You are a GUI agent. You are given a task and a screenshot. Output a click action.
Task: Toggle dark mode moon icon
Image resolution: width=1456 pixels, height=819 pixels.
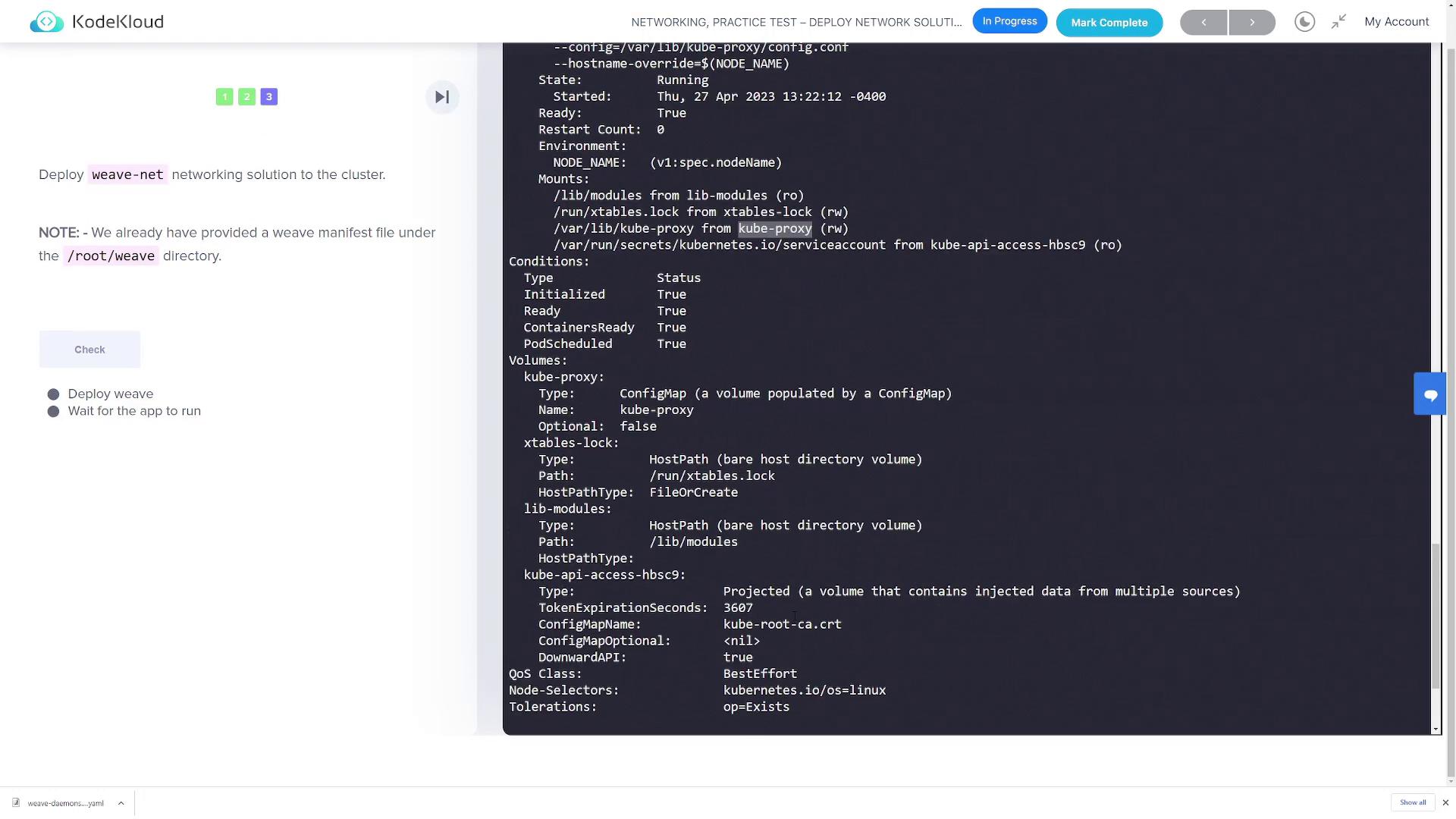click(x=1304, y=22)
